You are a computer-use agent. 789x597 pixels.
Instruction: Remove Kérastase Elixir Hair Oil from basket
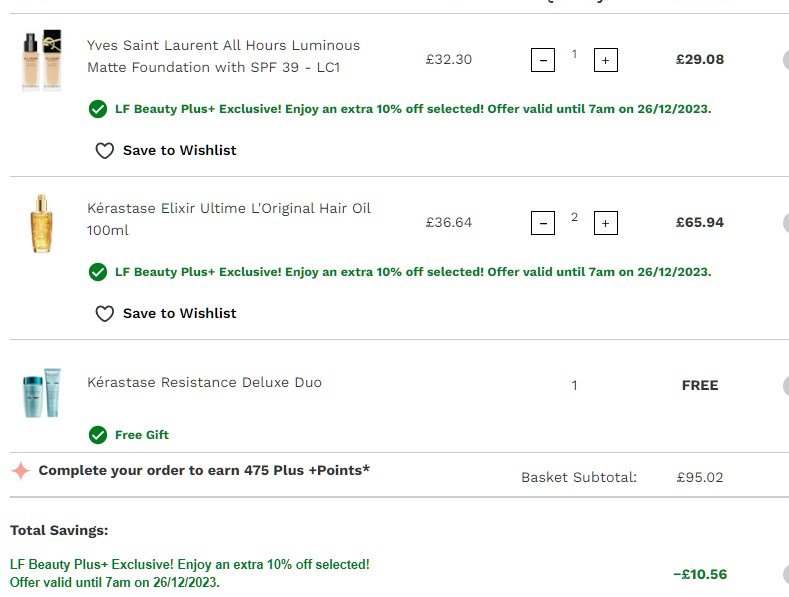tap(785, 223)
